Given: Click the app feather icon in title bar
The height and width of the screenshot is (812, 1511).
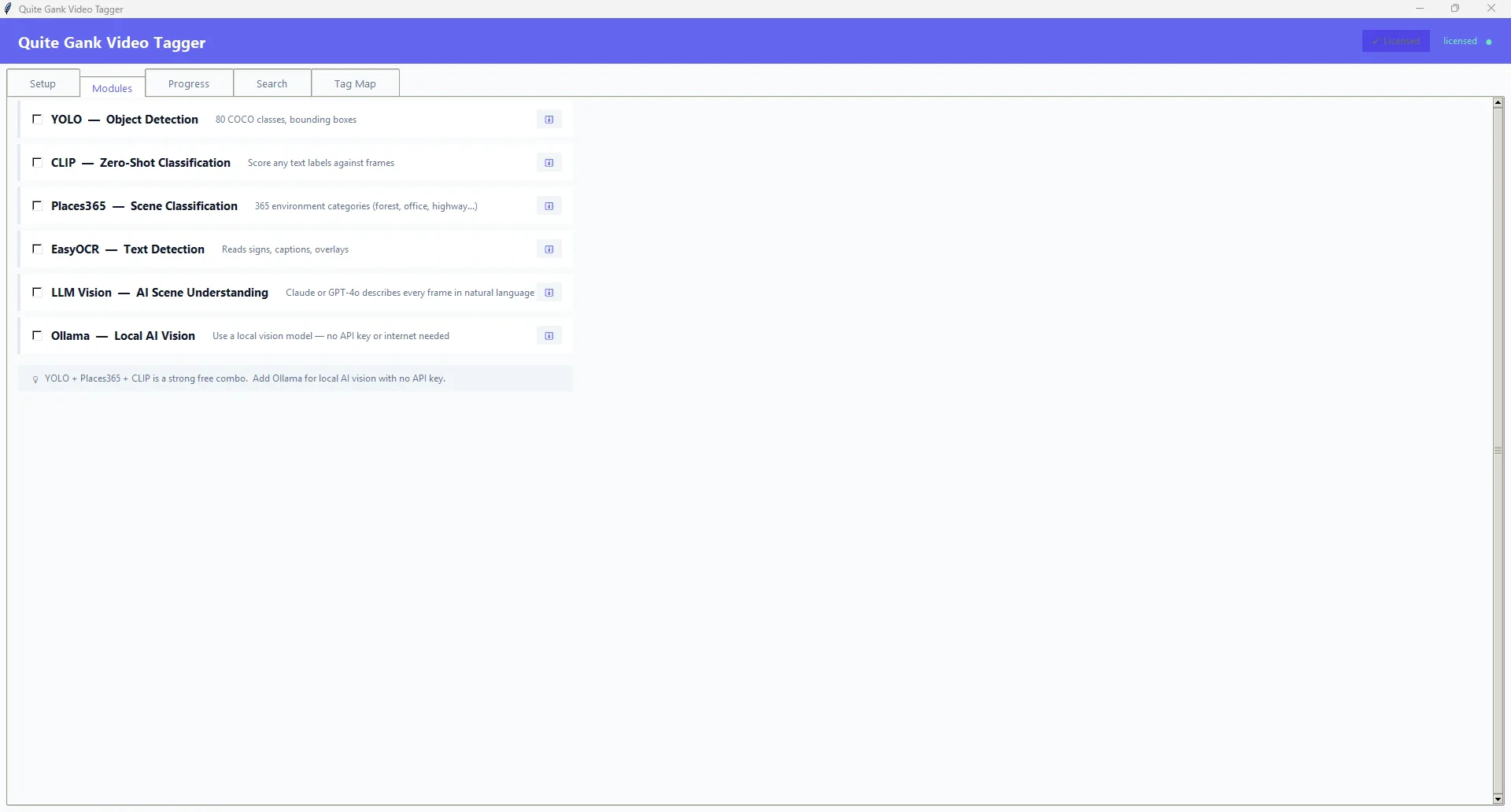Looking at the screenshot, I should click(x=8, y=9).
